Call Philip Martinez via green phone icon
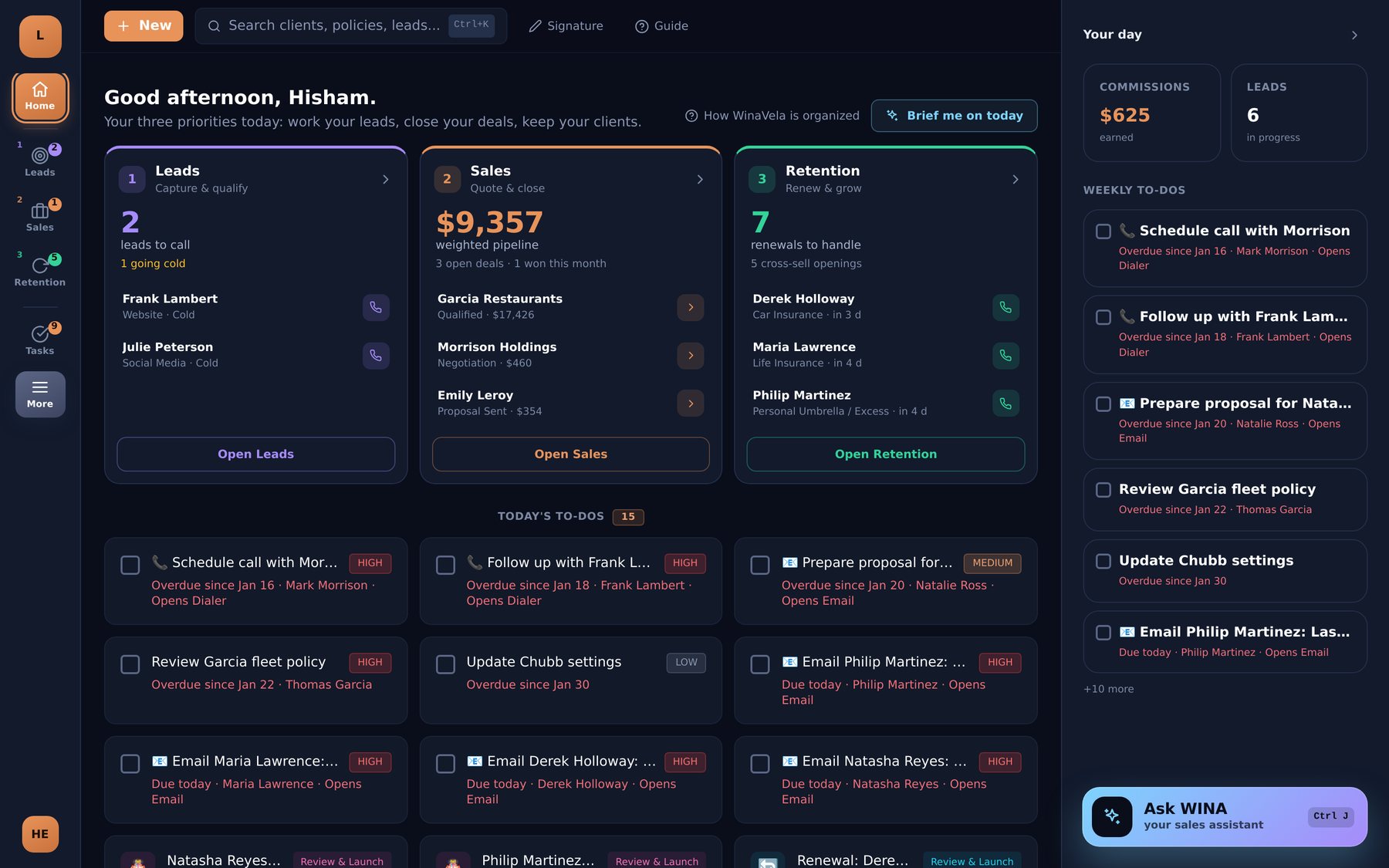Screen dimensions: 1389x868 [x=1005, y=404]
